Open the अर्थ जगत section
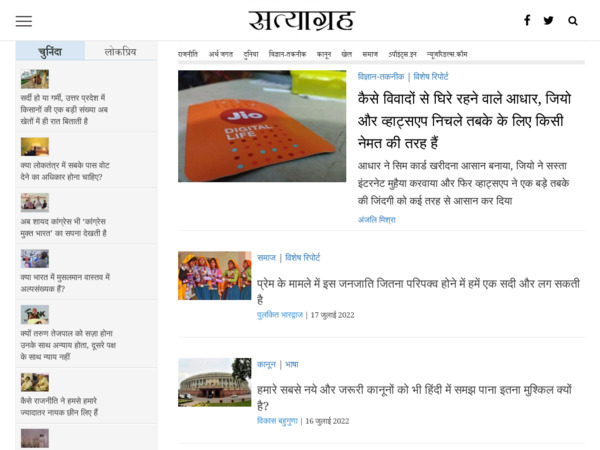 coord(221,54)
